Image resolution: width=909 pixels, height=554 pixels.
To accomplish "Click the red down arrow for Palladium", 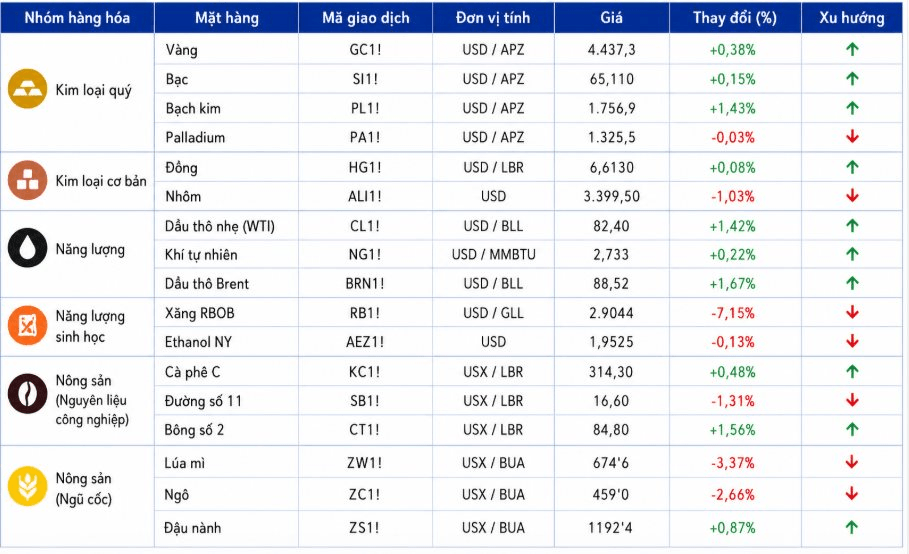I will click(852, 137).
